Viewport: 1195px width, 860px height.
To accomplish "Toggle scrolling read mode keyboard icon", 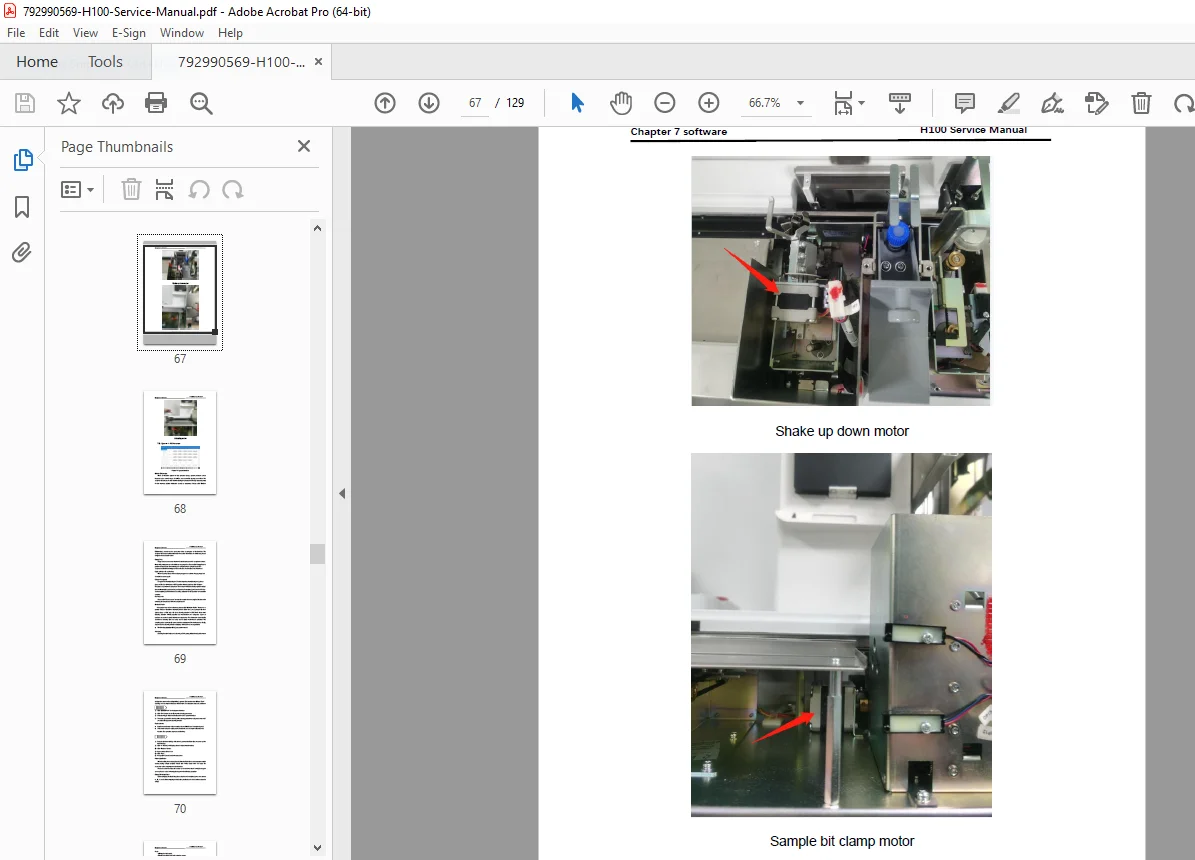I will [900, 103].
